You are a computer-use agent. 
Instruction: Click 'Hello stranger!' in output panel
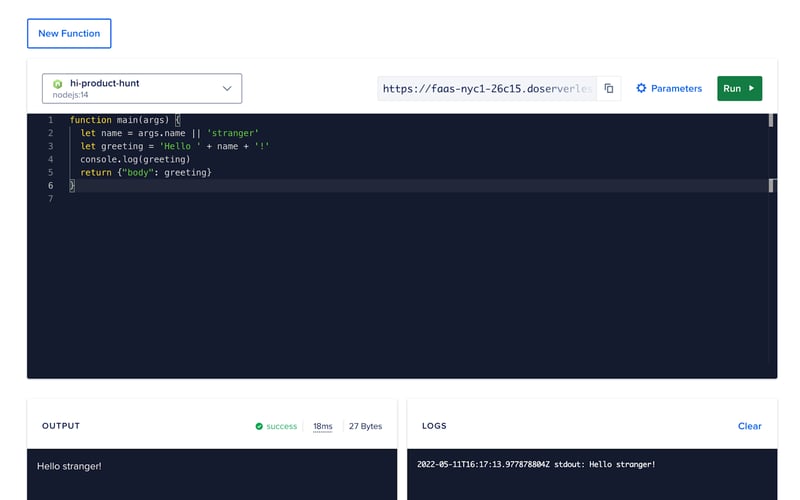(x=69, y=466)
